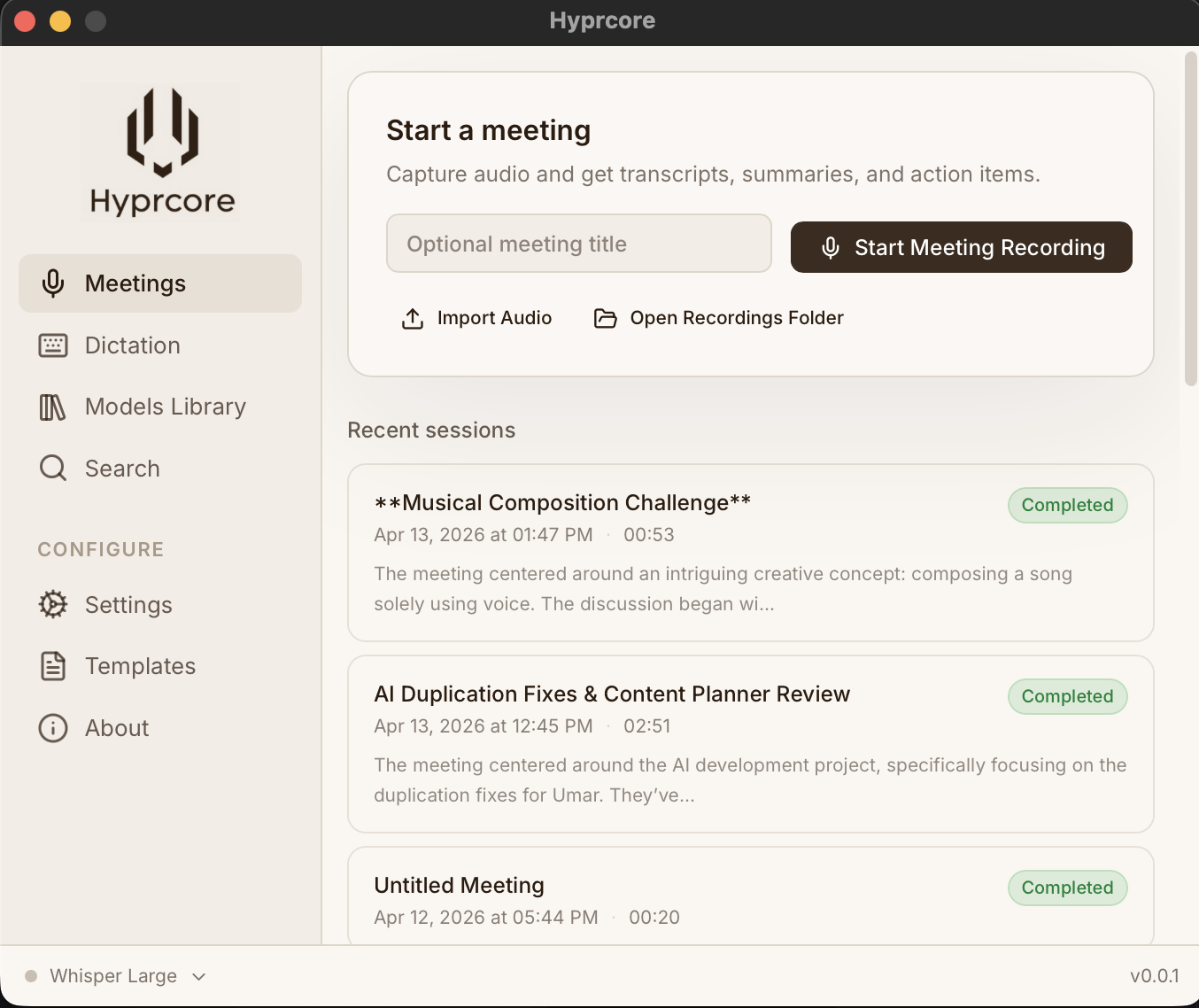Click the CONFIGURE section label
This screenshot has height=1008, width=1199.
101,549
